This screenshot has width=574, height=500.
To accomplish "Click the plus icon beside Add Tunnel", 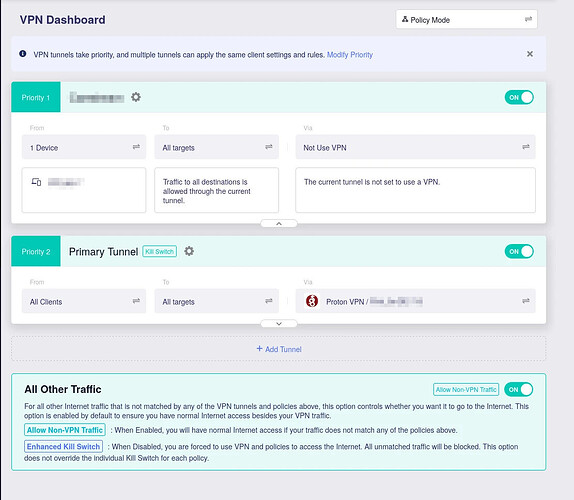I will coord(259,348).
